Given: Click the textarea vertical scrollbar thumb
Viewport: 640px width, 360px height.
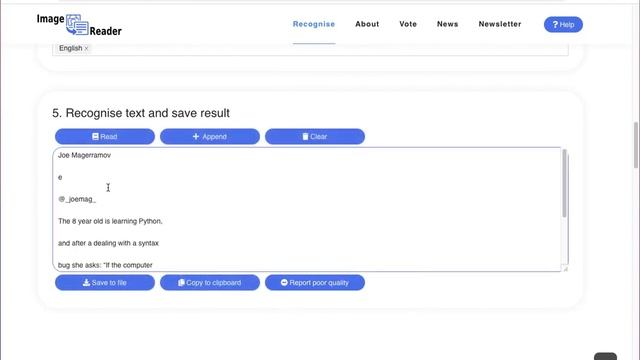Looking at the screenshot, I should (564, 183).
